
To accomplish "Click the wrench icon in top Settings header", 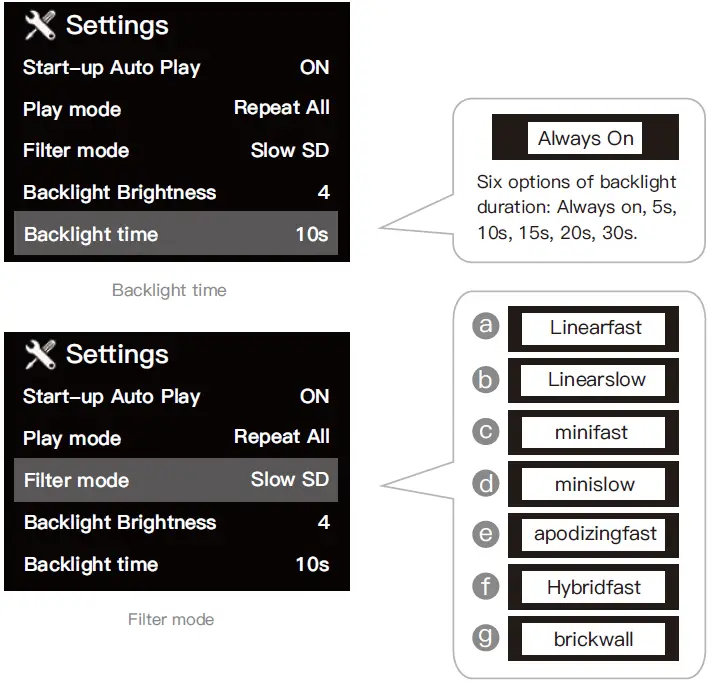I will 40,26.
